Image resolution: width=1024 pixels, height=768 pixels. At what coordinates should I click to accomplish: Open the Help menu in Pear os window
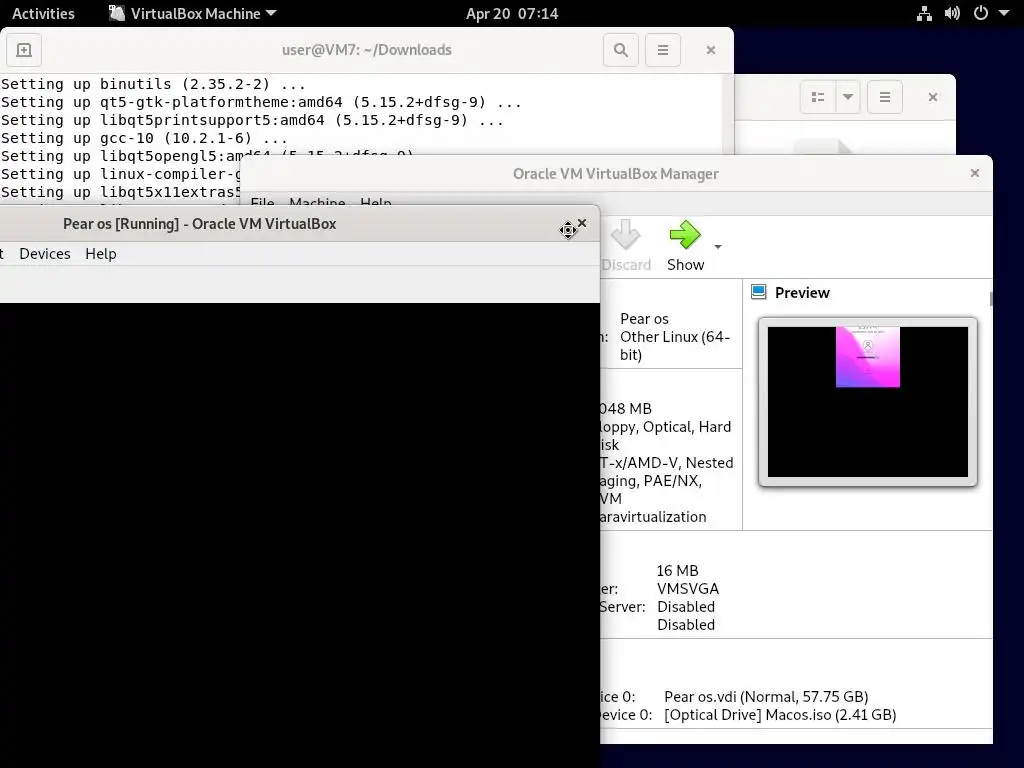coord(101,253)
